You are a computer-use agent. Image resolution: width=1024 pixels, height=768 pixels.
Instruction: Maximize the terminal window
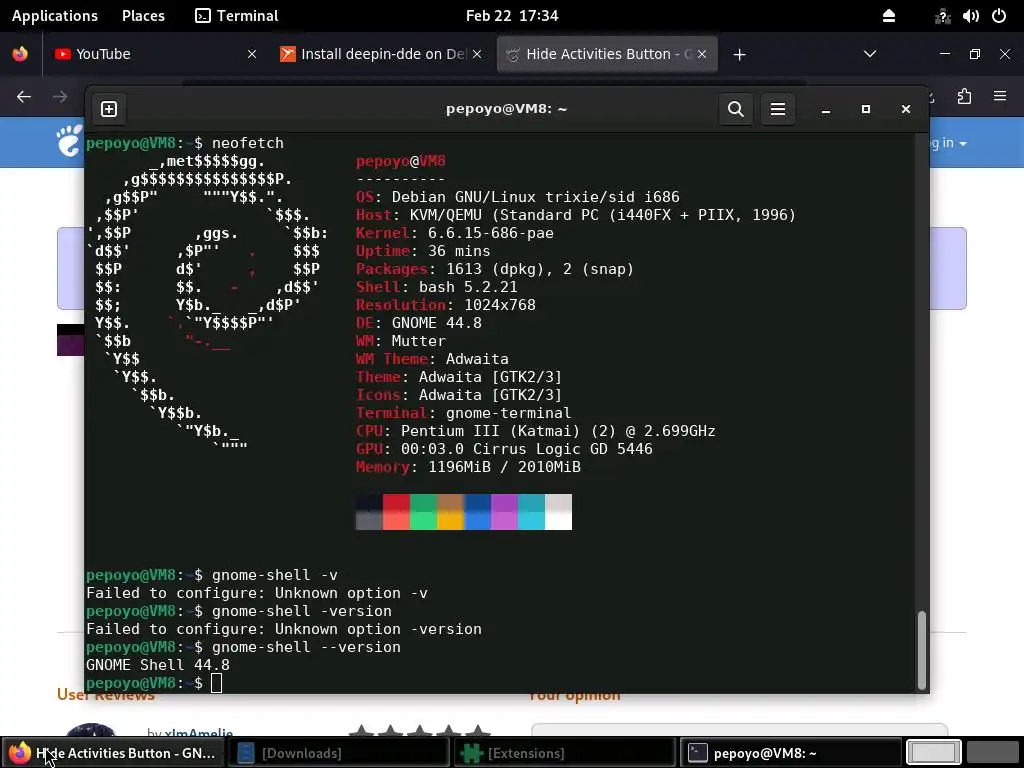[866, 109]
